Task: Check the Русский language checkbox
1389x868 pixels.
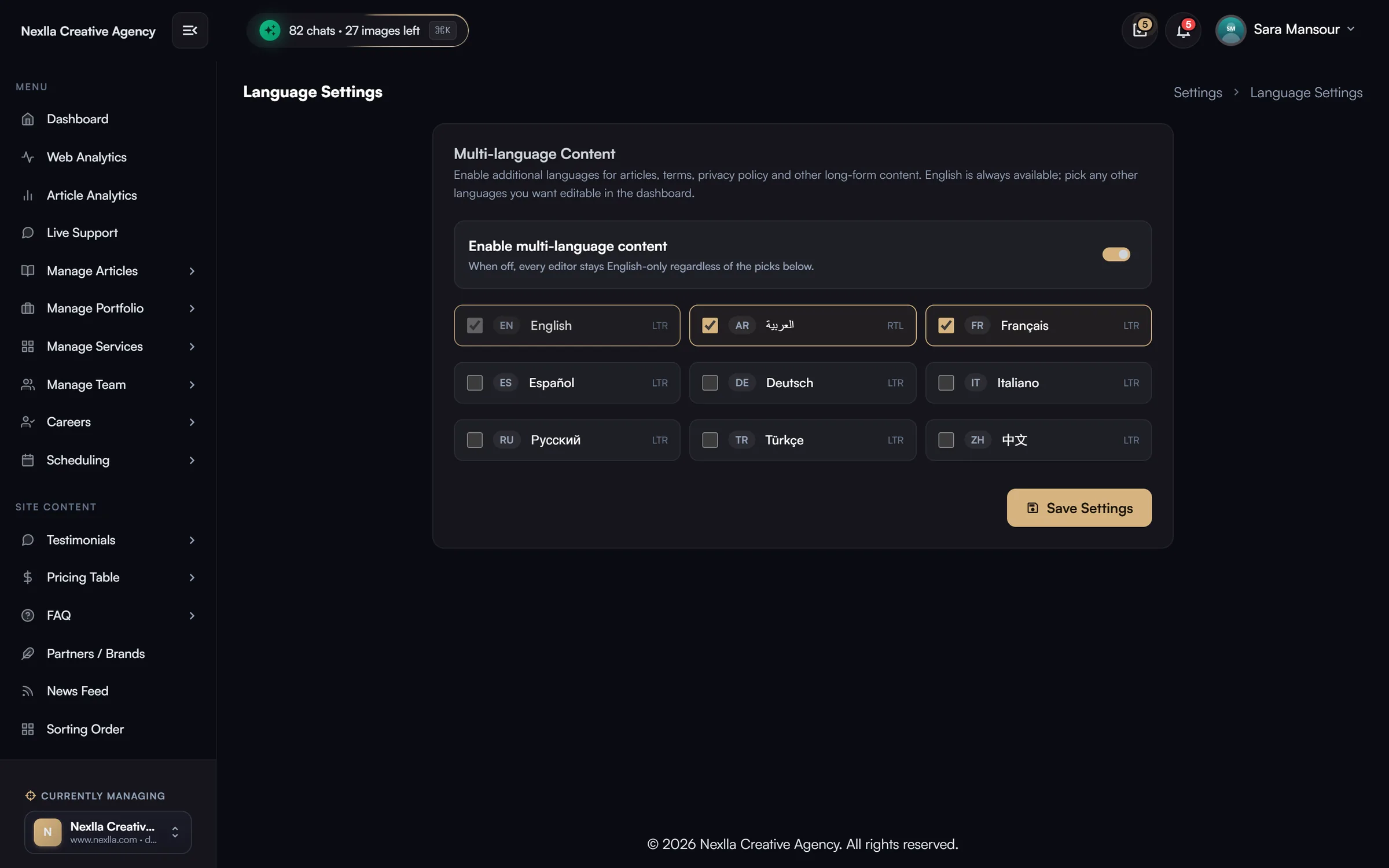Action: [475, 440]
